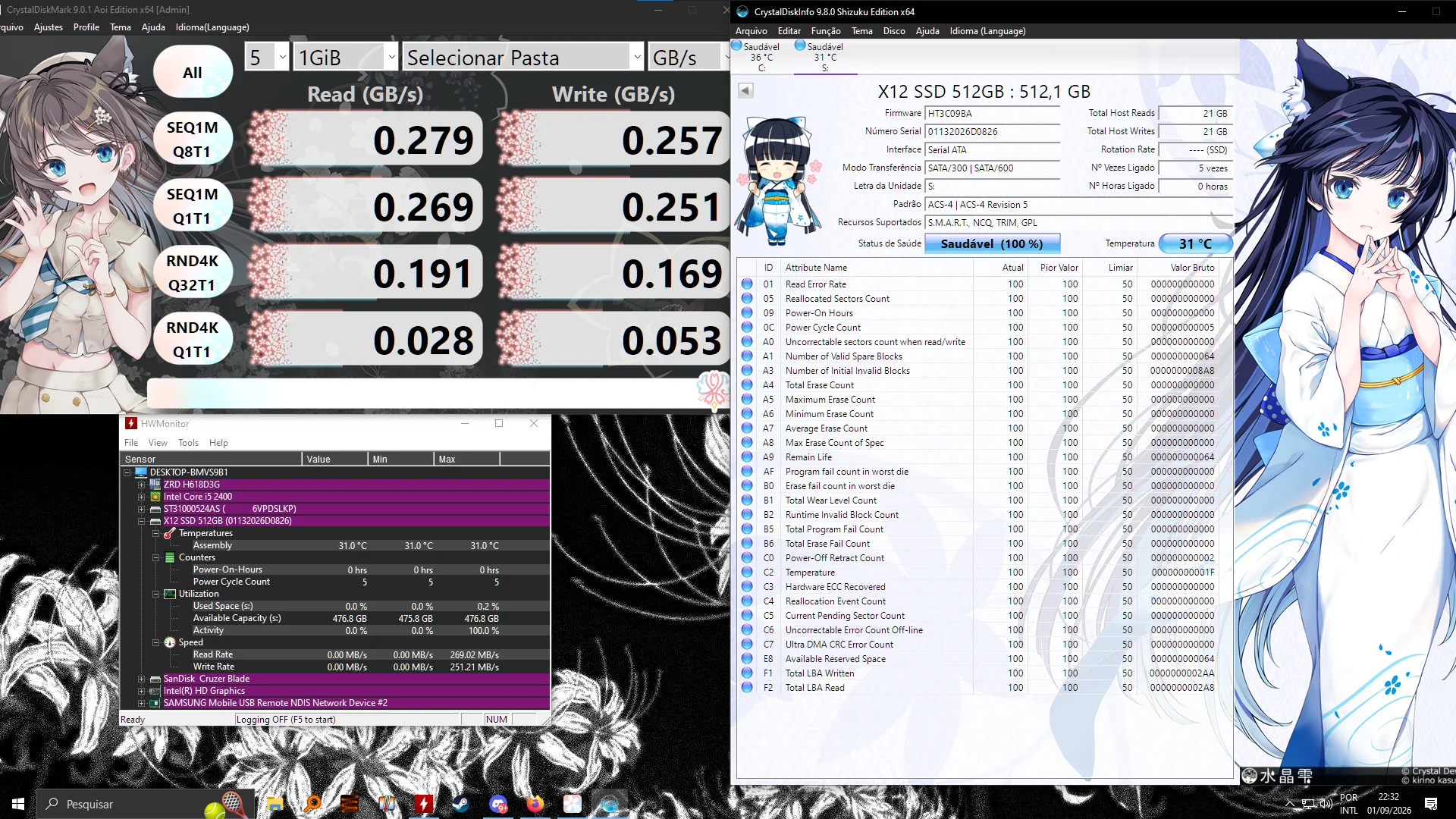
Task: Open the Ajustes menu in CrystalDiskMark
Action: point(49,27)
